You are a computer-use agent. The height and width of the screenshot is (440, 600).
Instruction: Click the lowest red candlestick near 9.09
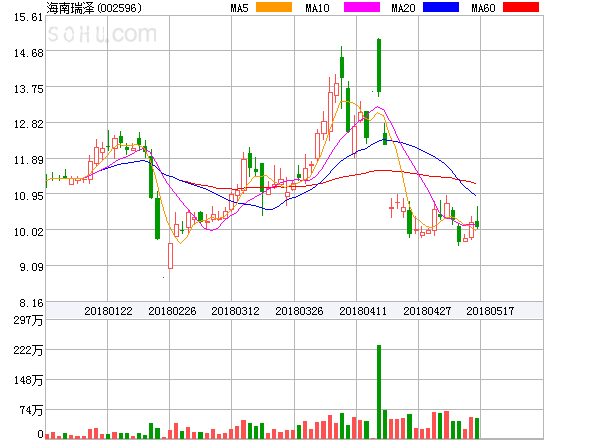pos(170,256)
